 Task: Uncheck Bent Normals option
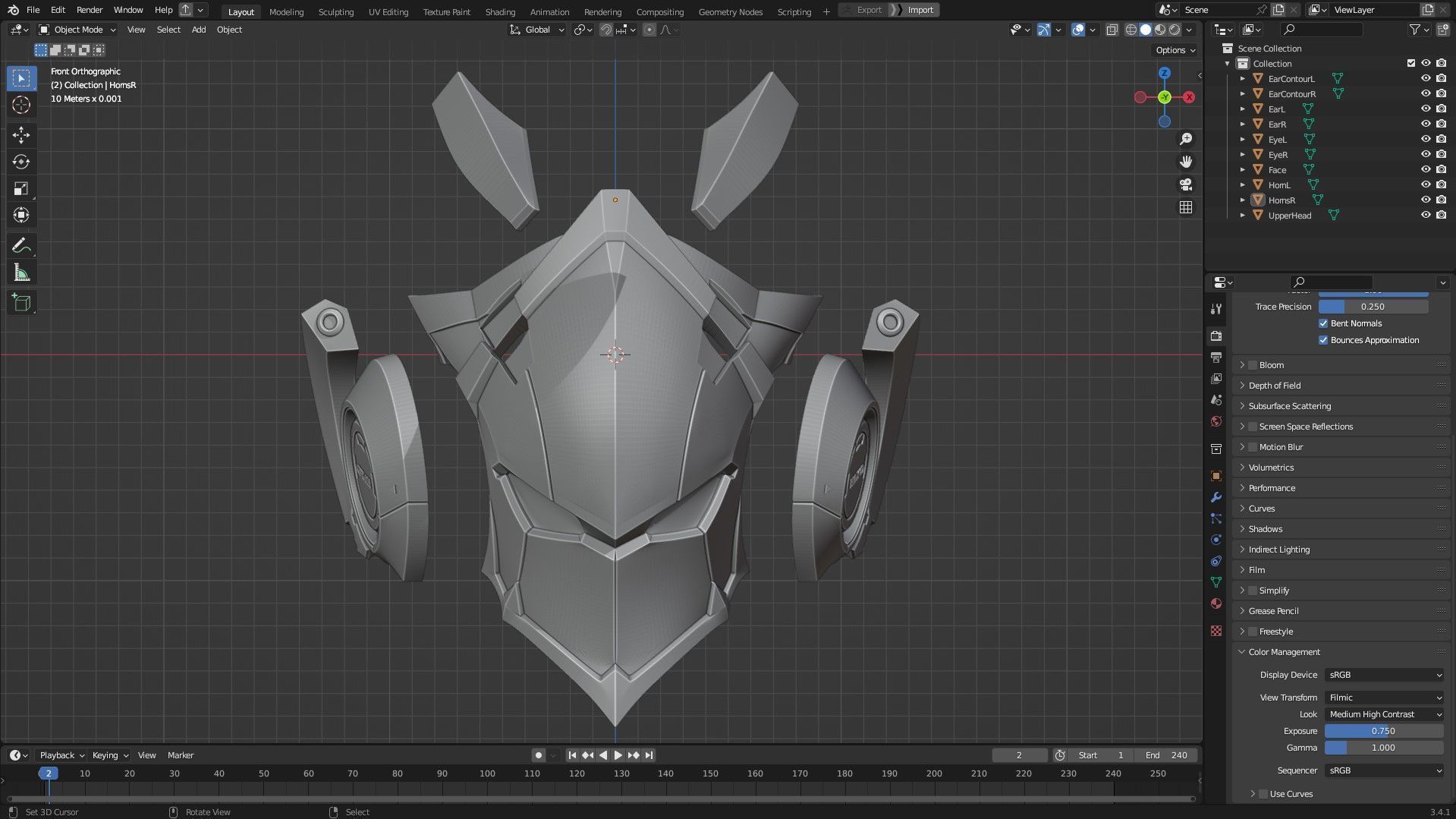click(1323, 323)
